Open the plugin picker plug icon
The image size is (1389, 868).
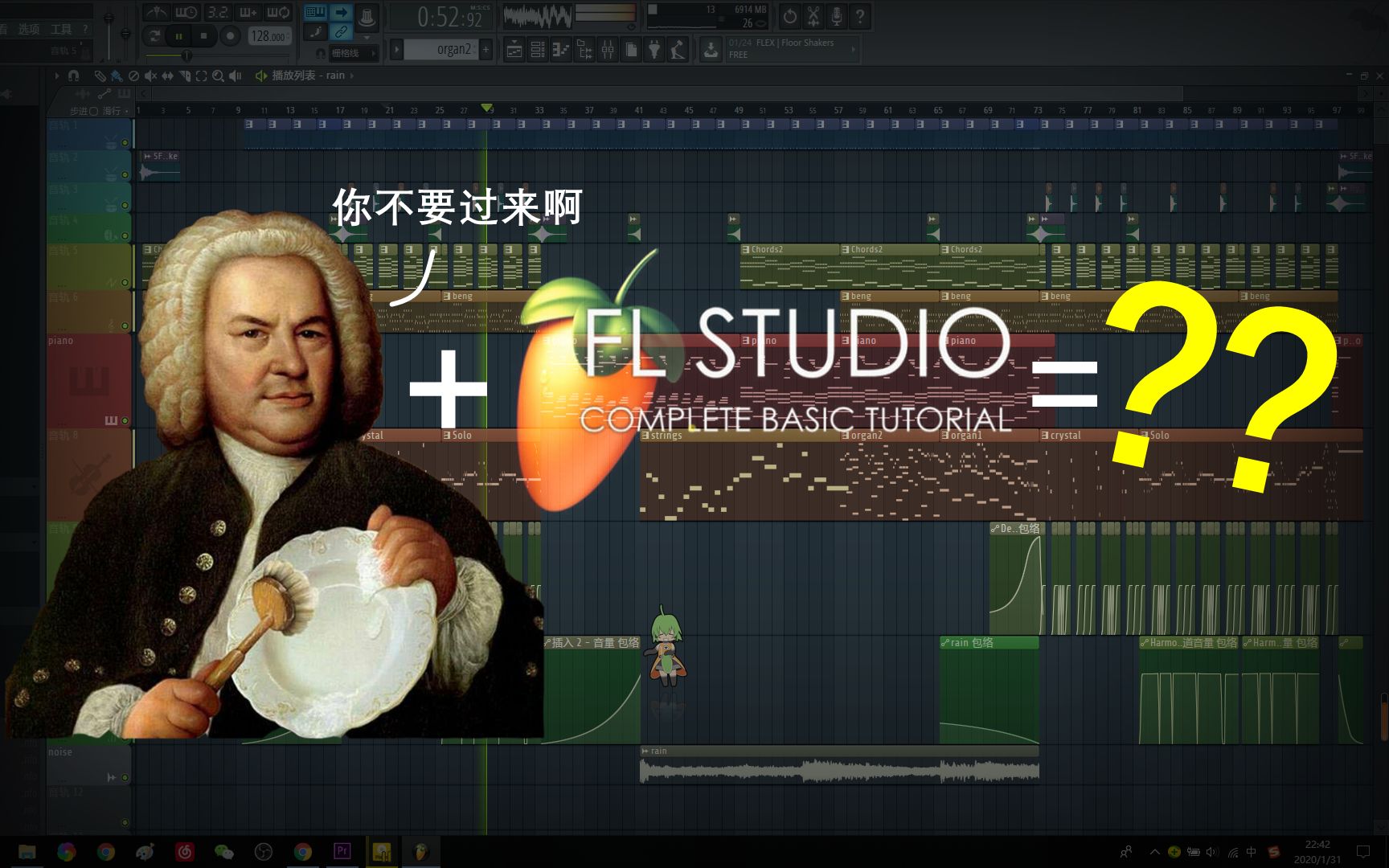[655, 51]
